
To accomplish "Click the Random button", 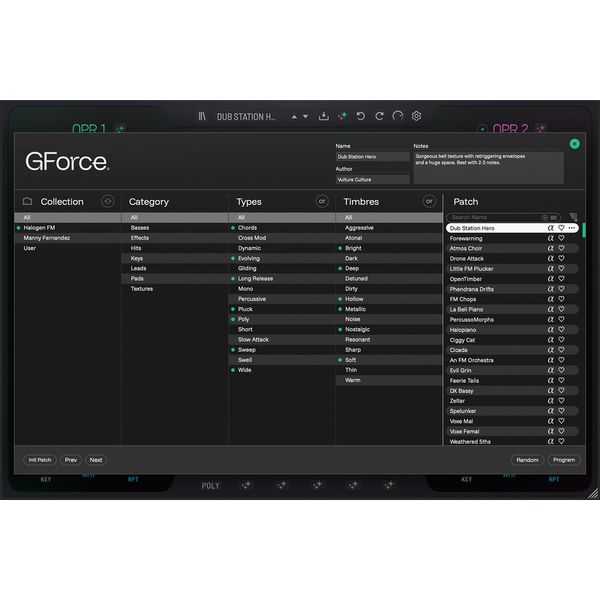I will click(527, 460).
